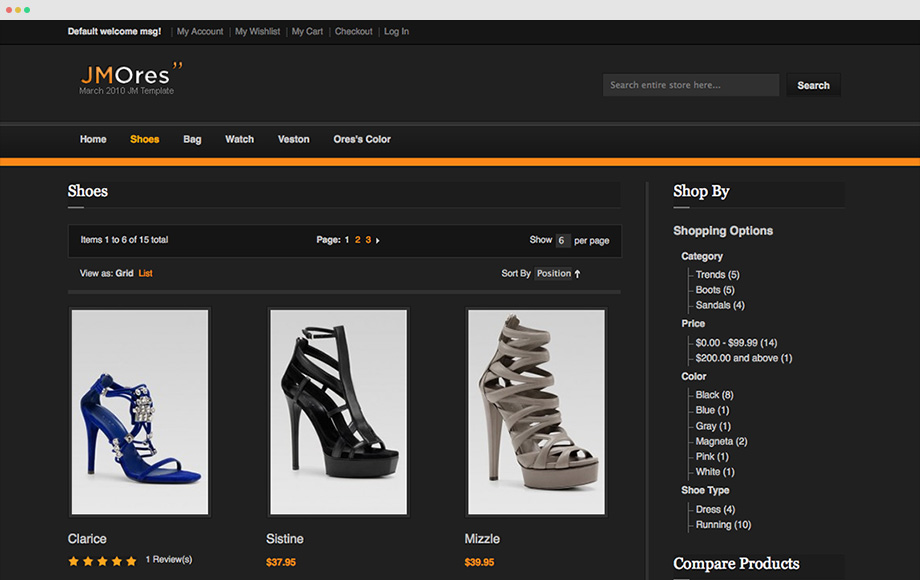Filter by Dress shoe type
Viewport: 920px width, 580px height.
point(715,510)
